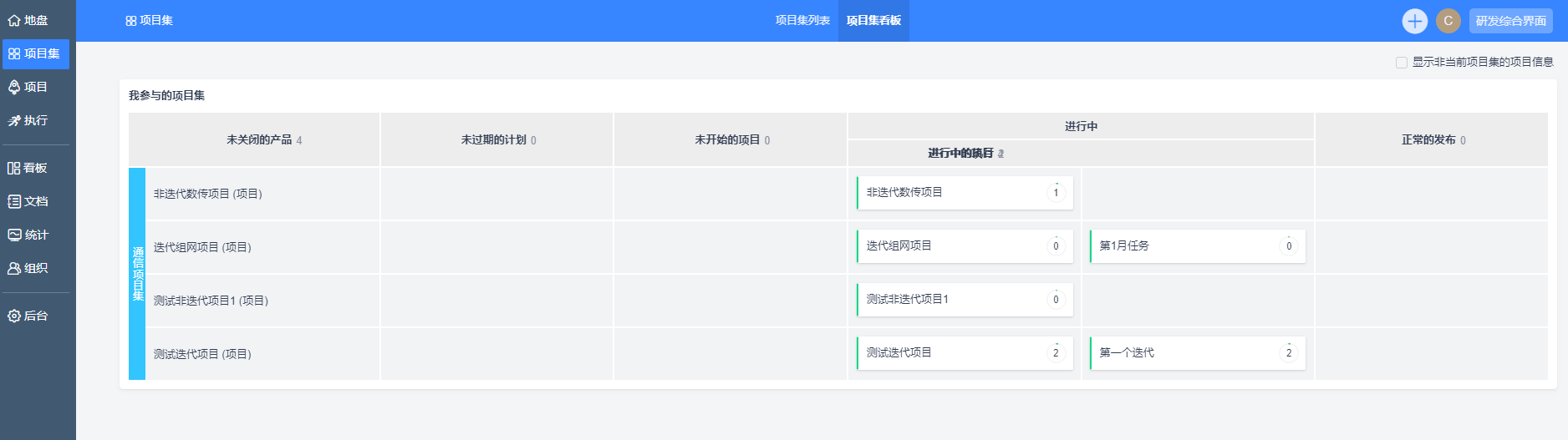Screen dimensions: 1568x440
Task: Open the 第一个迭代 execution card
Action: [x=1198, y=353]
